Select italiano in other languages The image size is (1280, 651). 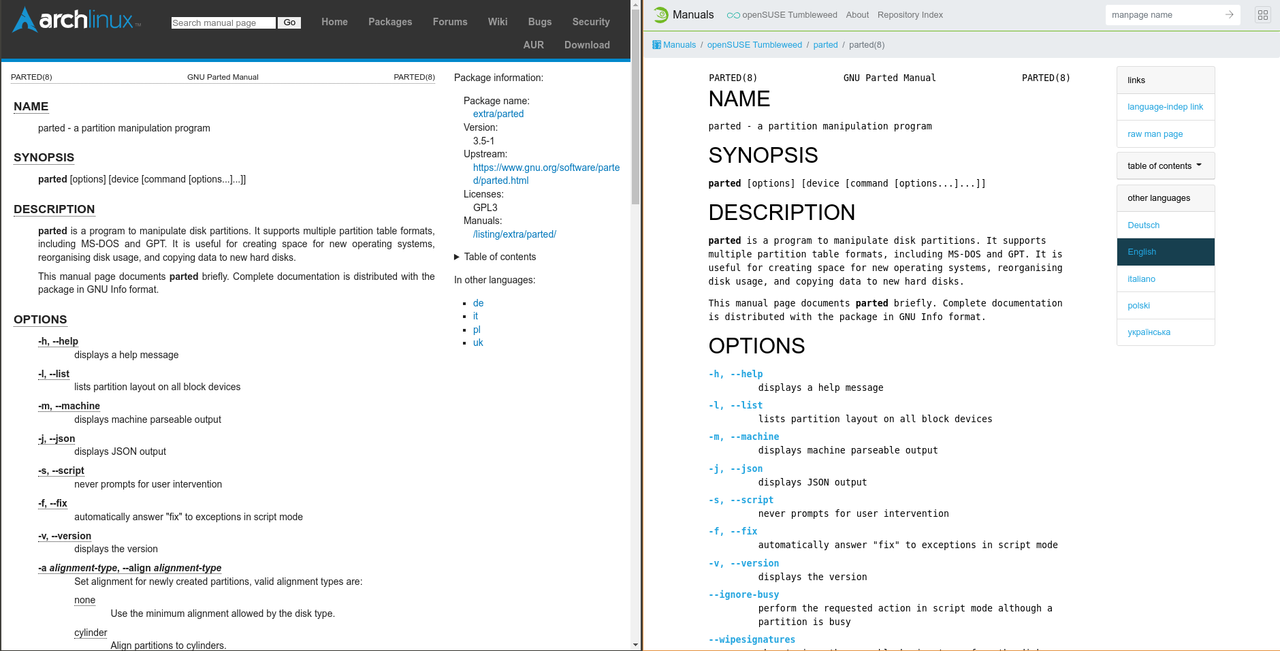(x=1165, y=279)
